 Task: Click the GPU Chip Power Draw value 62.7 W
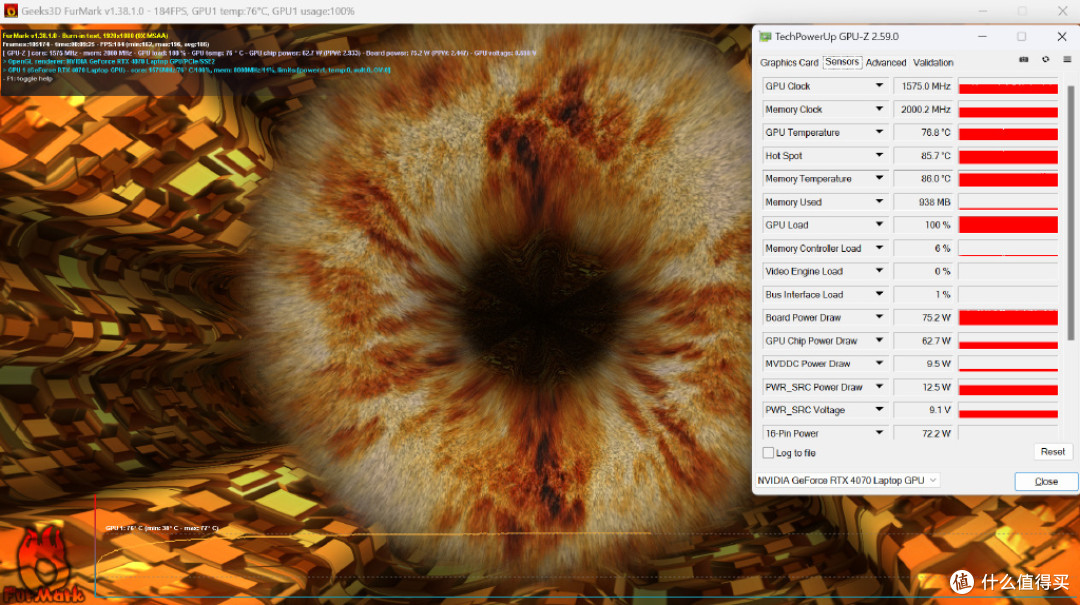pyautogui.click(x=925, y=340)
